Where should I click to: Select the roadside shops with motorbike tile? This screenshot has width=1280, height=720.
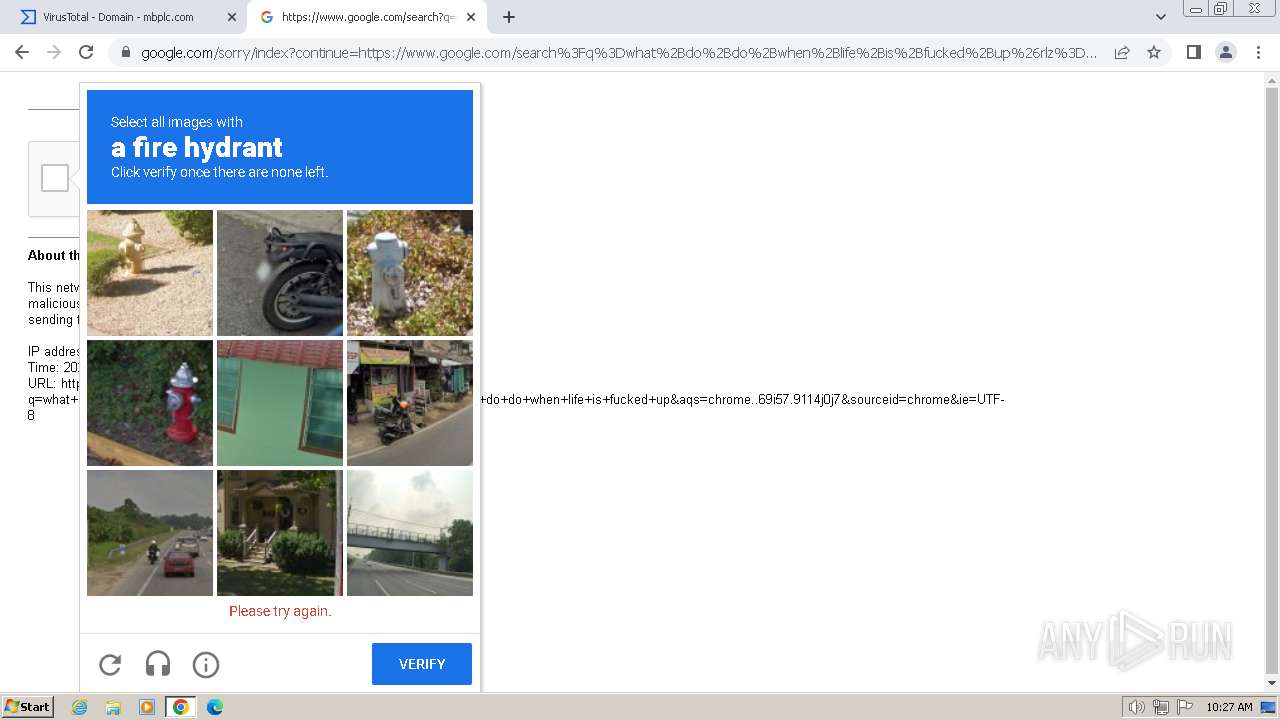click(410, 403)
